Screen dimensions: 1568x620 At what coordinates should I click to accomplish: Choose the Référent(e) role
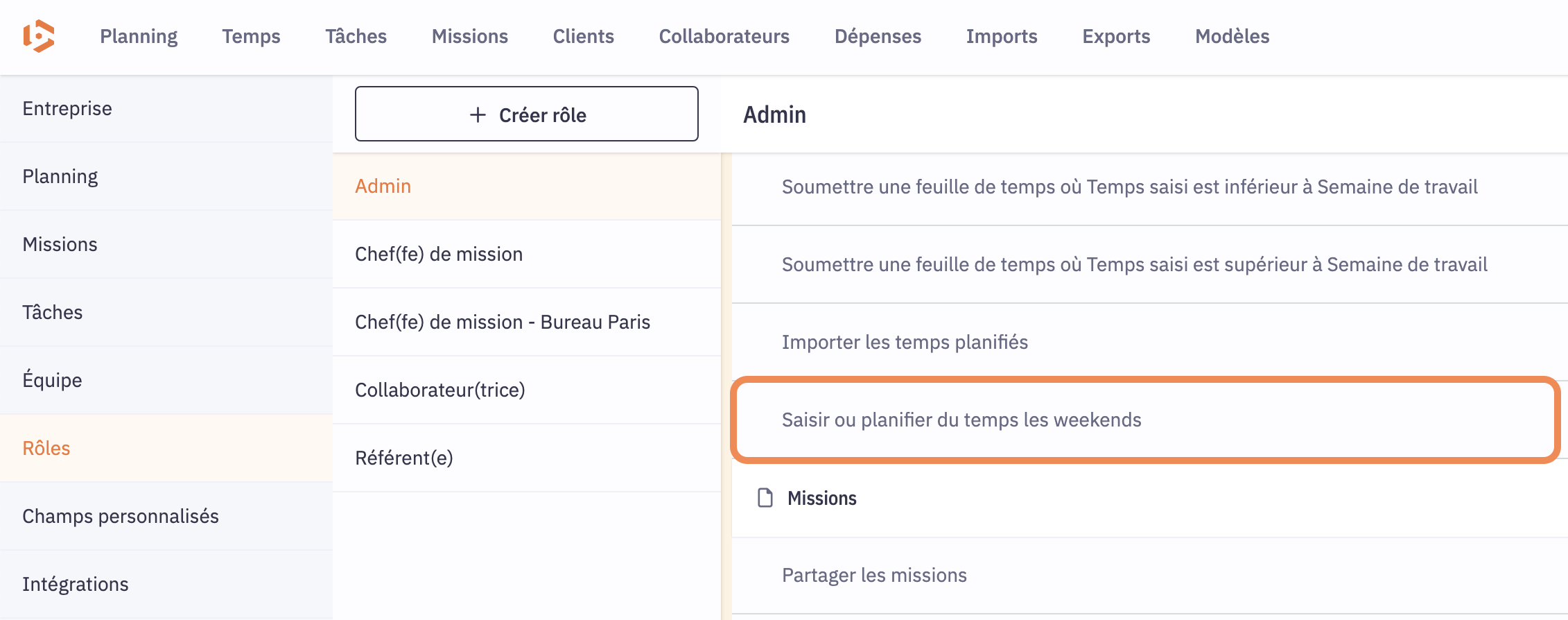(404, 458)
